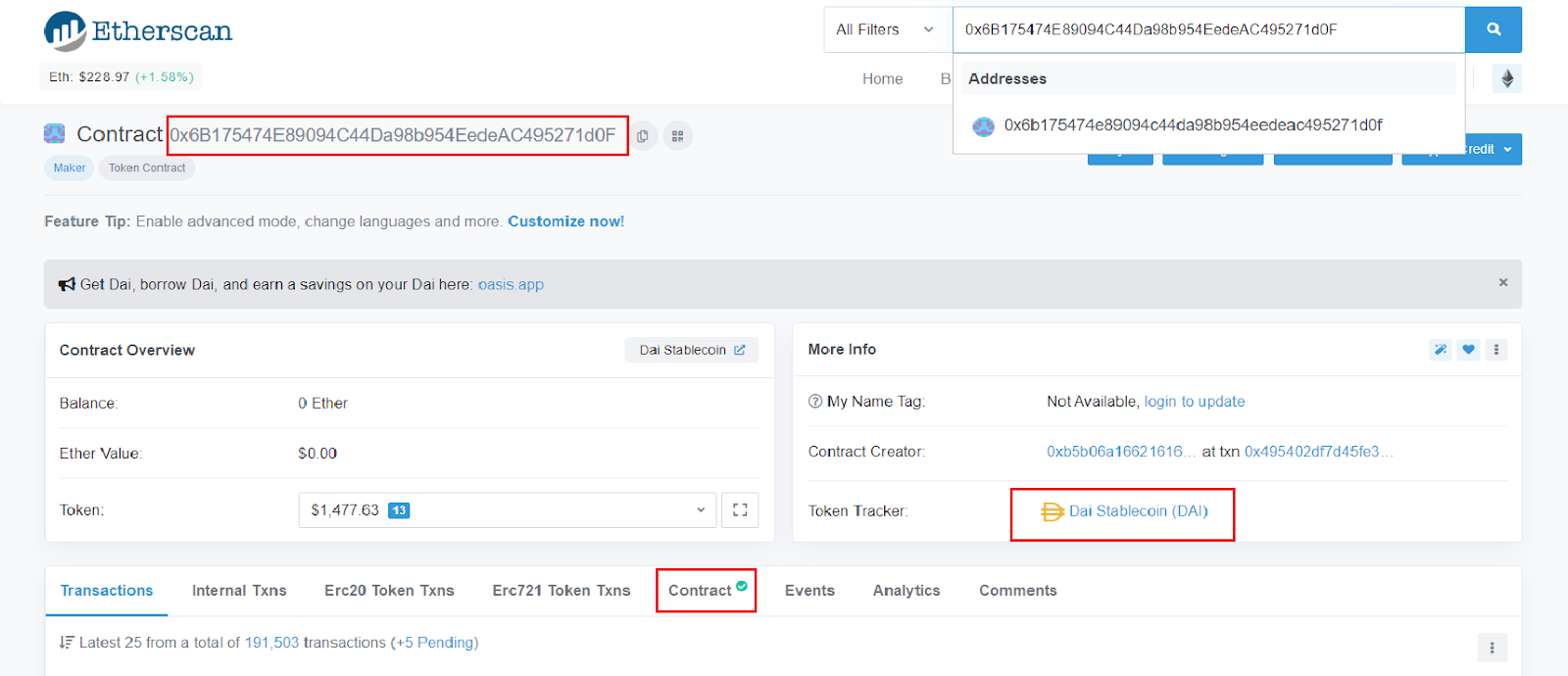The width and height of the screenshot is (1568, 676).
Task: Select suggested address 0x6b175474e89094c44da98b954eedeac495271d0f
Action: tap(1193, 125)
